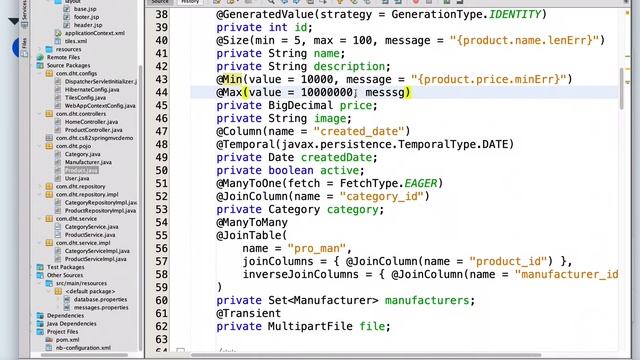640x360 pixels.
Task: Collapse the <default package> node
Action: (x=49, y=291)
